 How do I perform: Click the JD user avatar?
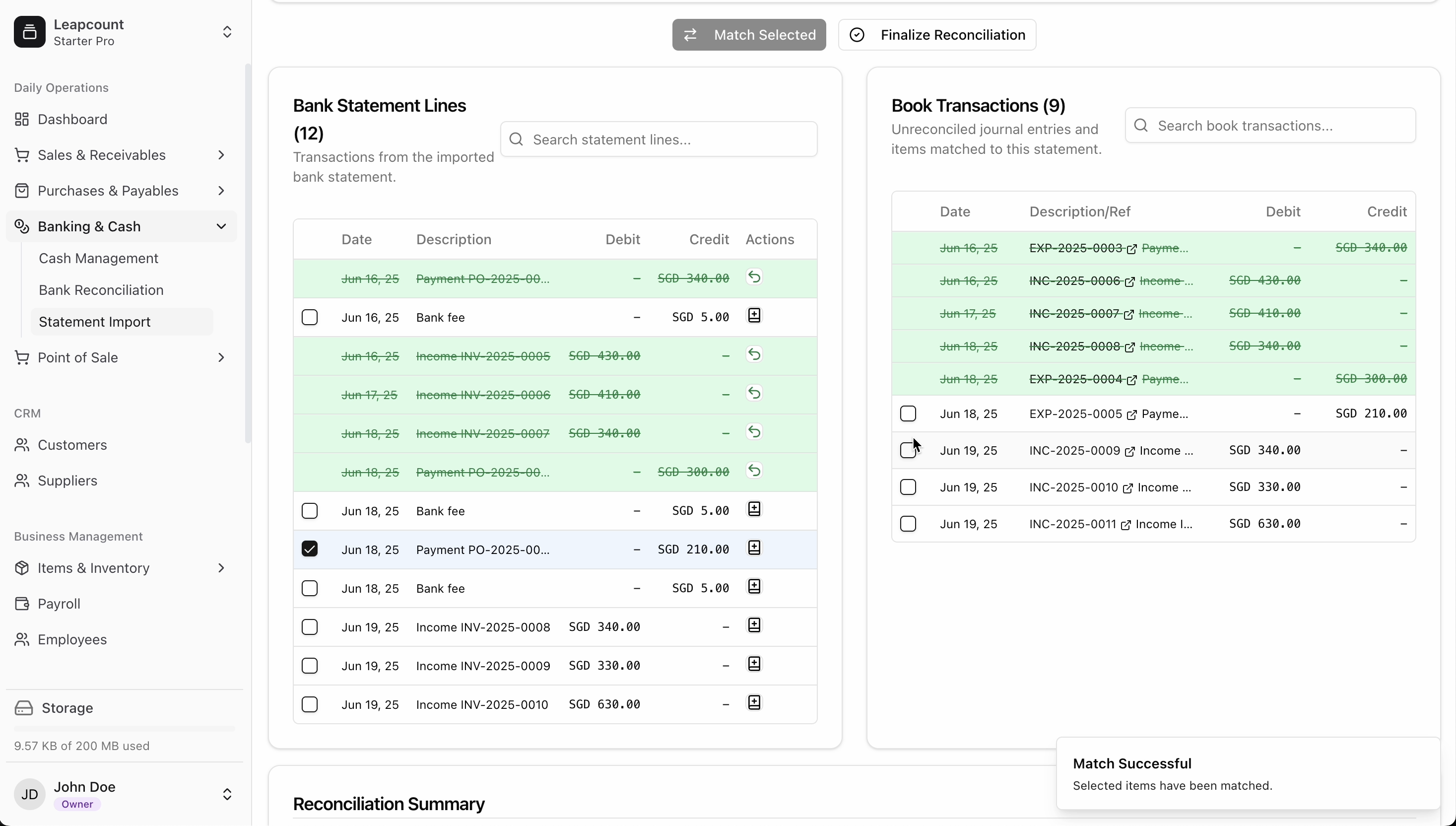point(29,794)
